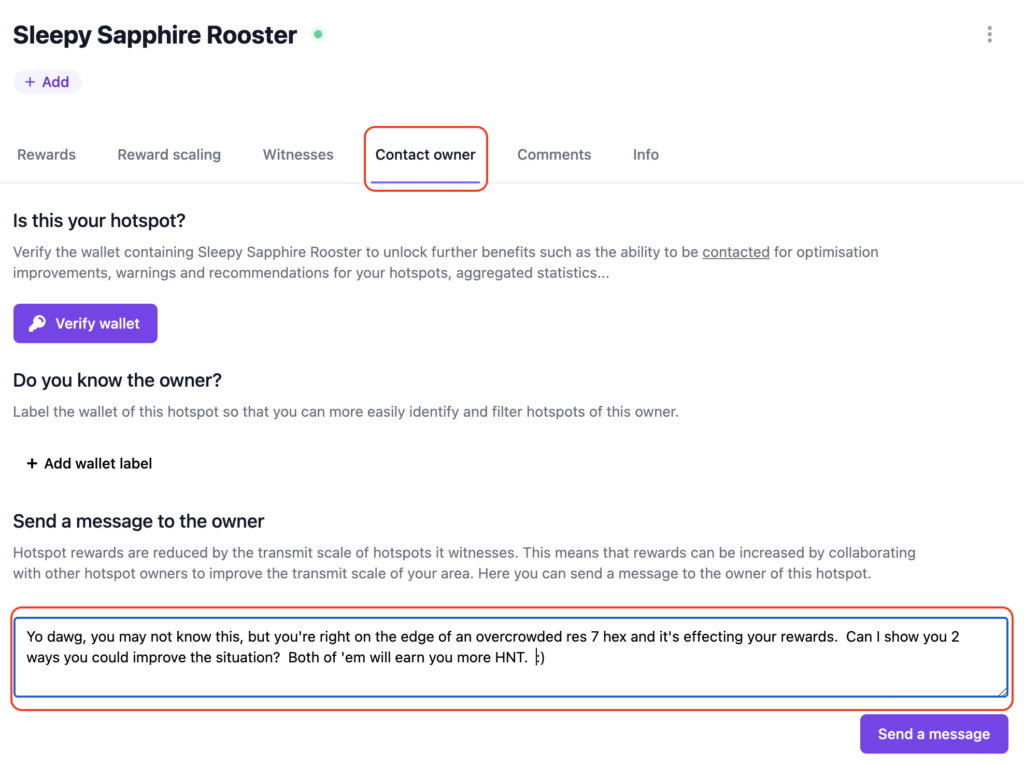Click the "Label the wallet of this hotspot" description
The width and height of the screenshot is (1024, 765).
pyautogui.click(x=346, y=411)
